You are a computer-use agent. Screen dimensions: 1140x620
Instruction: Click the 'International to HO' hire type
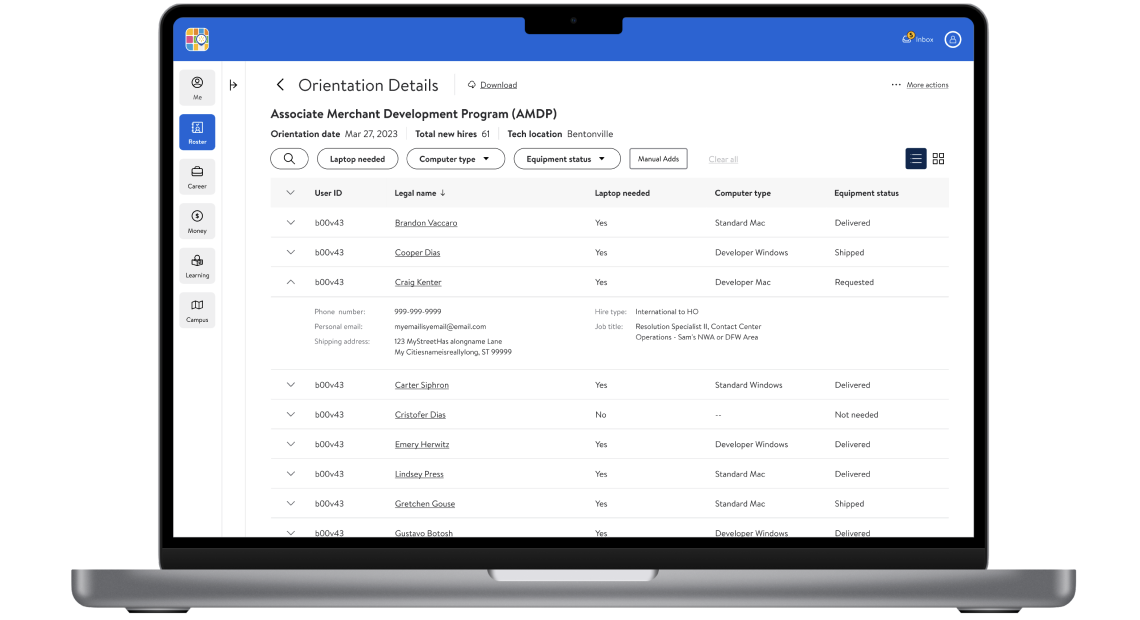click(667, 312)
